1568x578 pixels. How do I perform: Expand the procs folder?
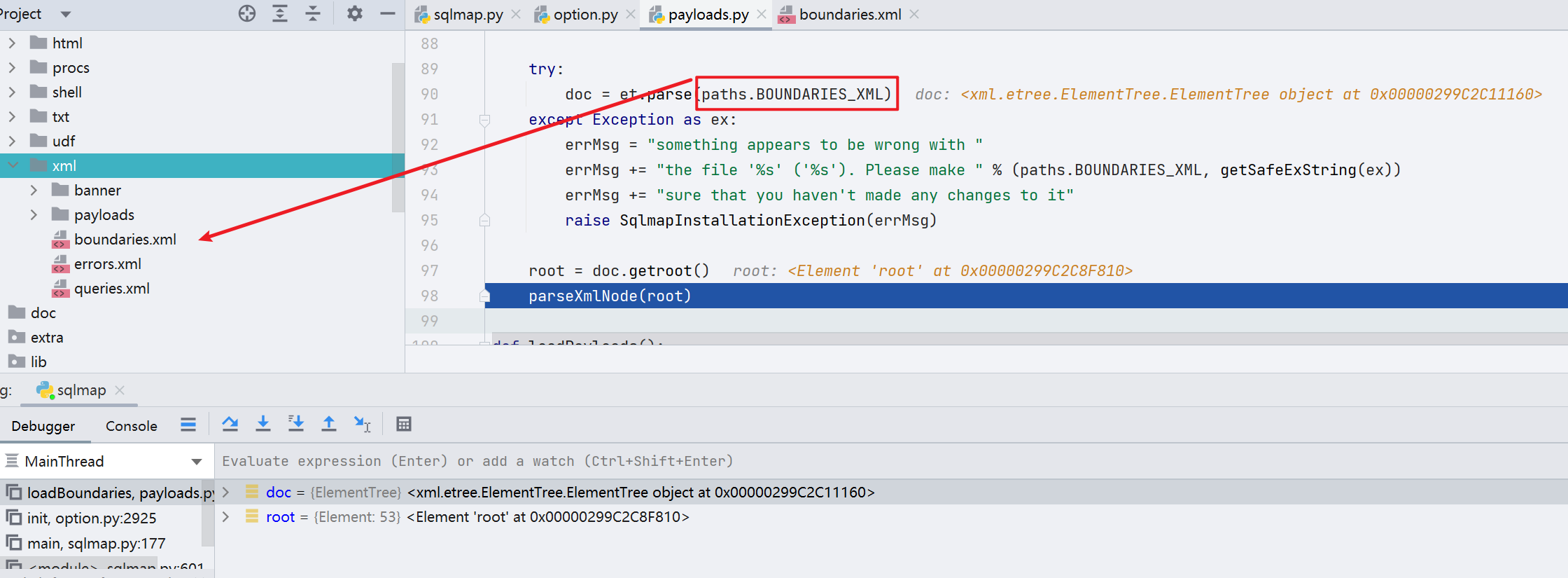tap(12, 68)
